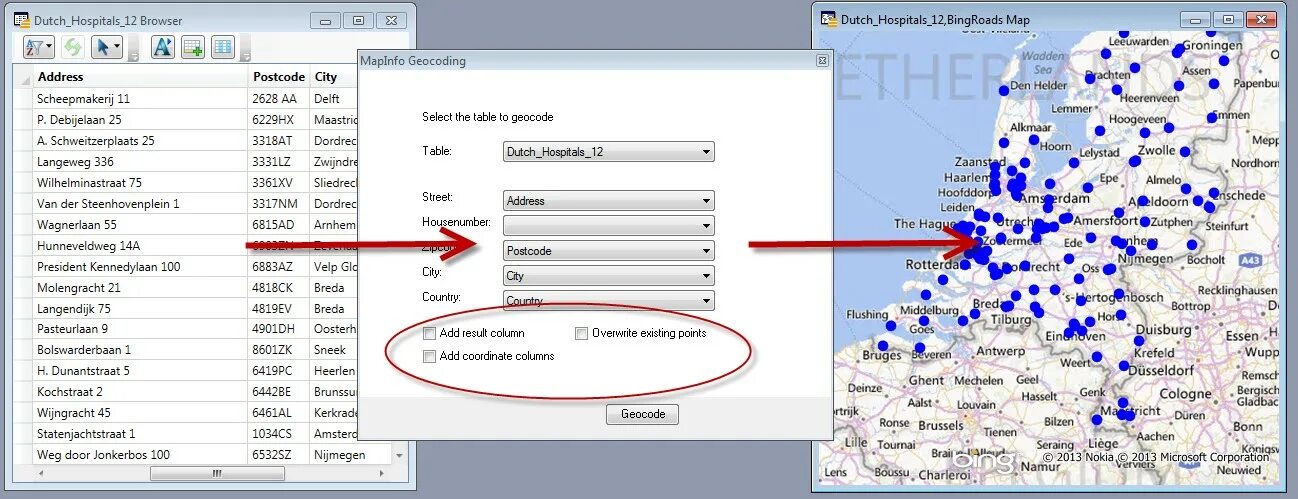Open the Table dropdown showing Dutch_Hospitals_12
The image size is (1298, 499).
(608, 152)
